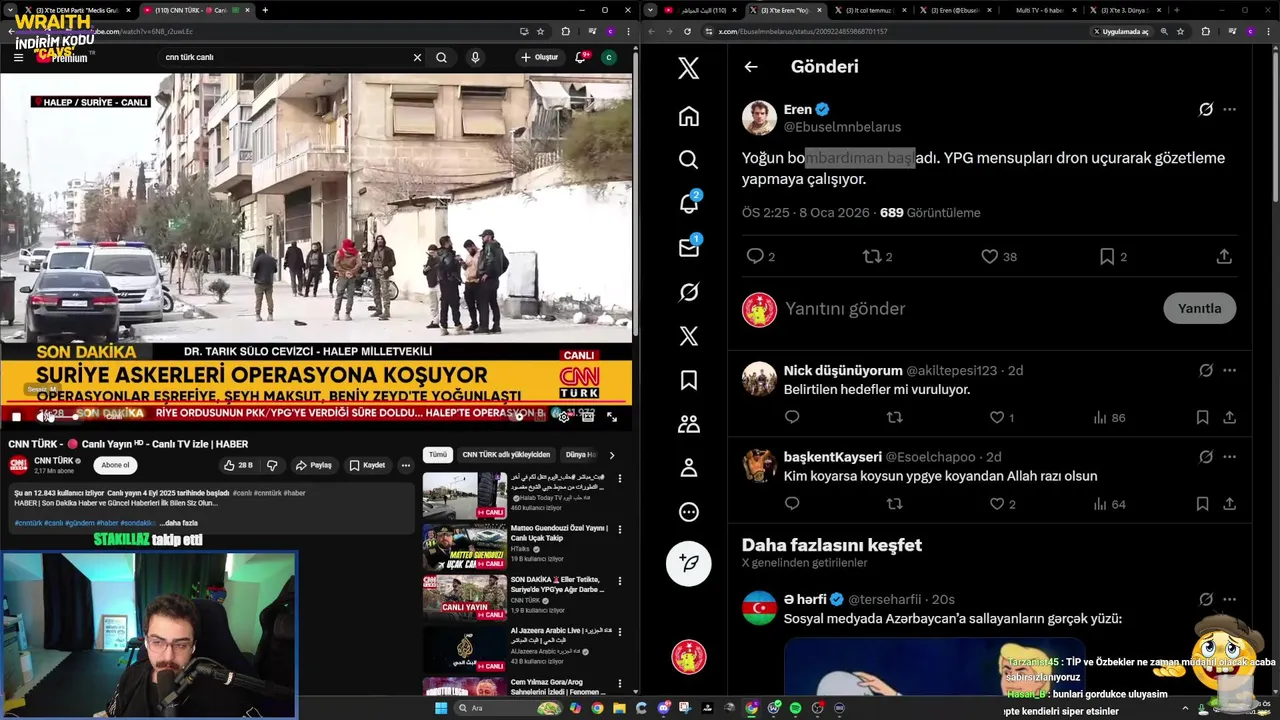Like the CNN TÜRK video (28 B)
This screenshot has height=720, width=1280.
coord(238,465)
